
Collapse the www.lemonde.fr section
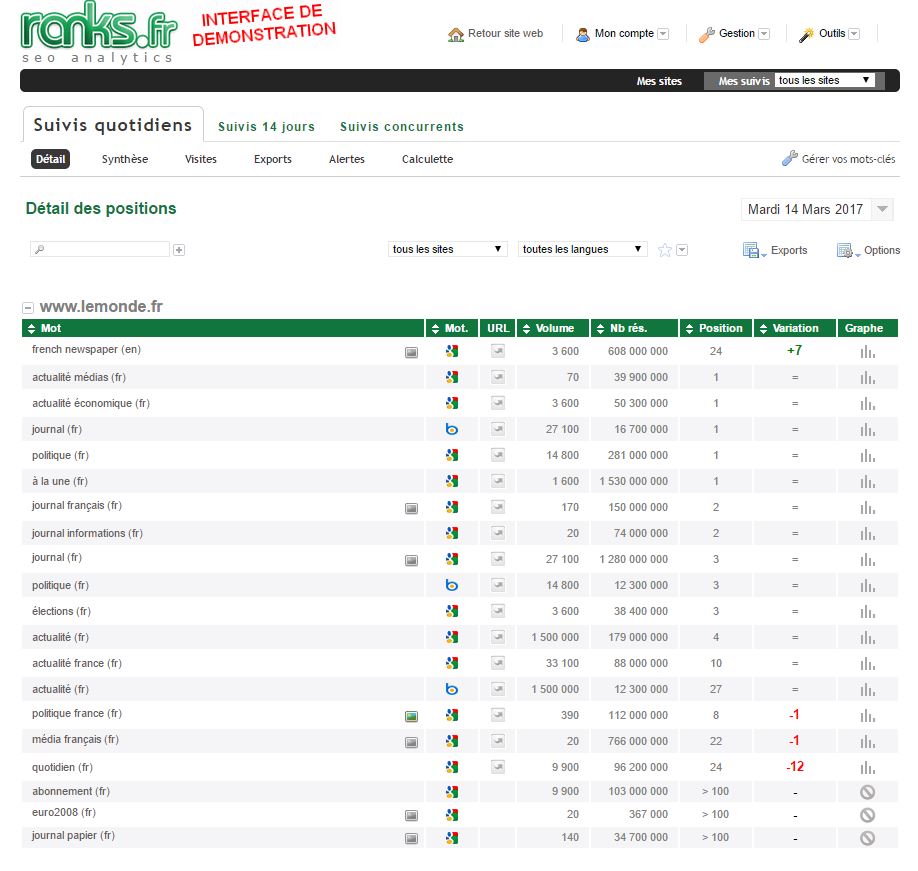click(28, 307)
